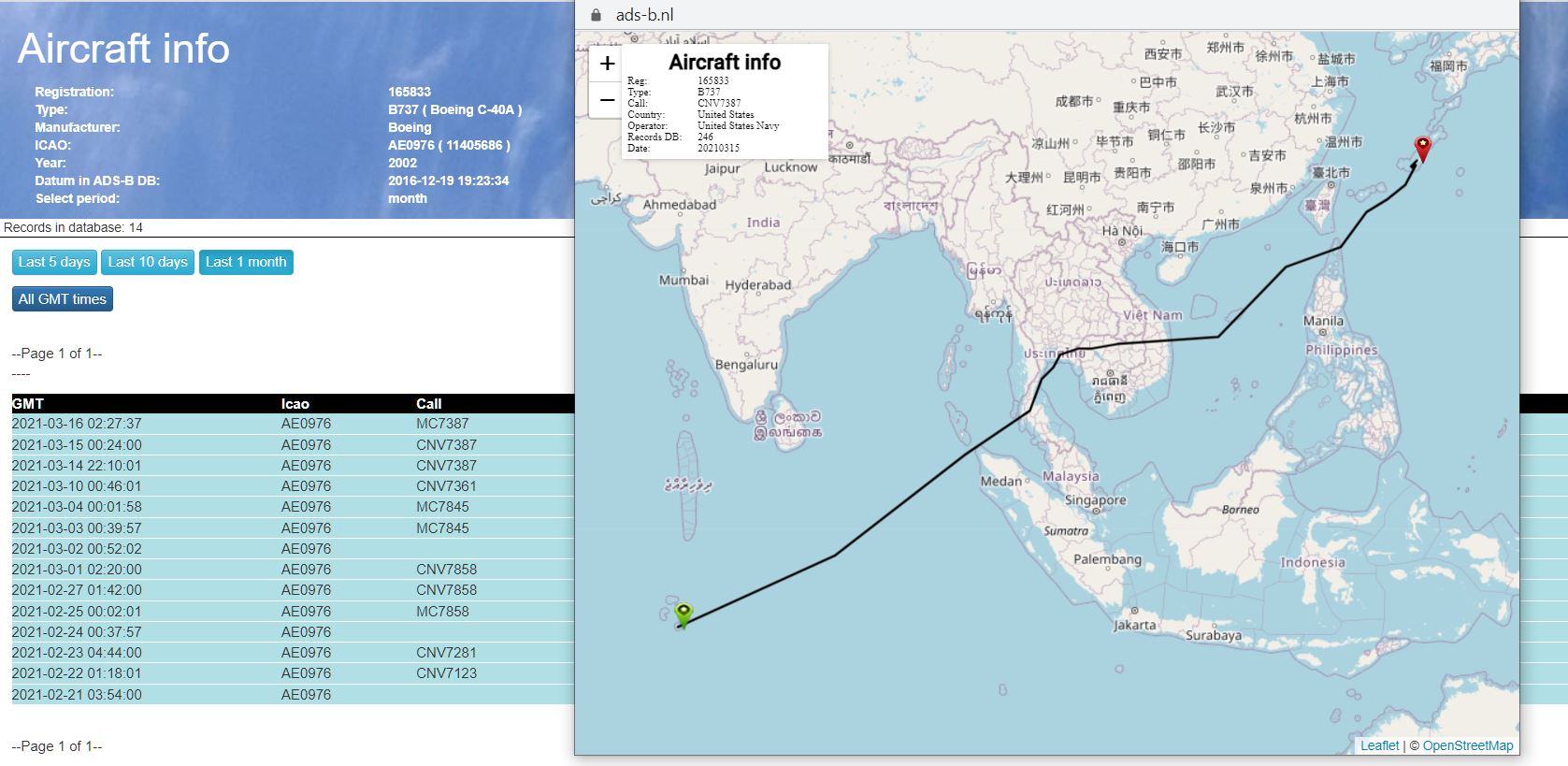Click the Medan label on the map

coord(1000,481)
